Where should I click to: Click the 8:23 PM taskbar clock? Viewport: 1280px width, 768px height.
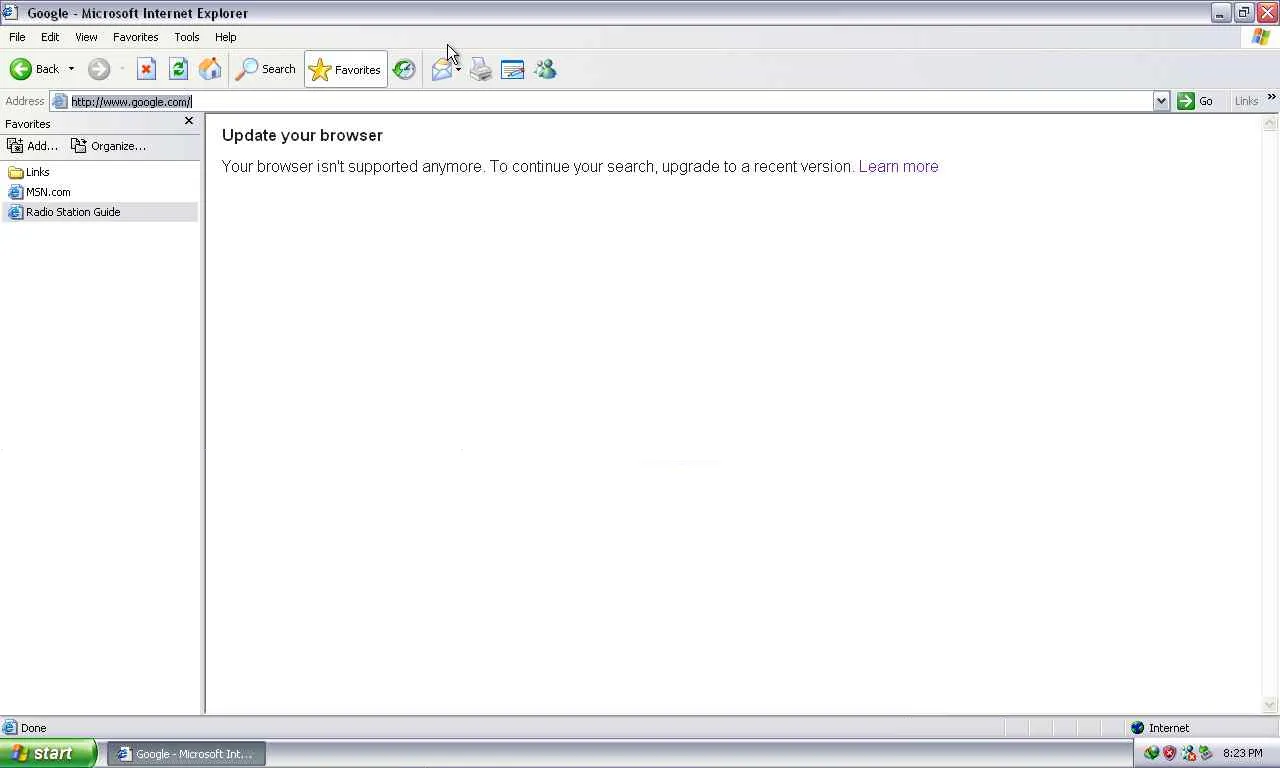click(x=1242, y=754)
